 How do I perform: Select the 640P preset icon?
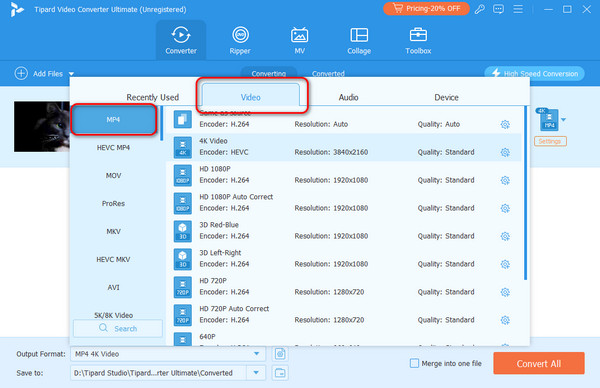pos(183,339)
